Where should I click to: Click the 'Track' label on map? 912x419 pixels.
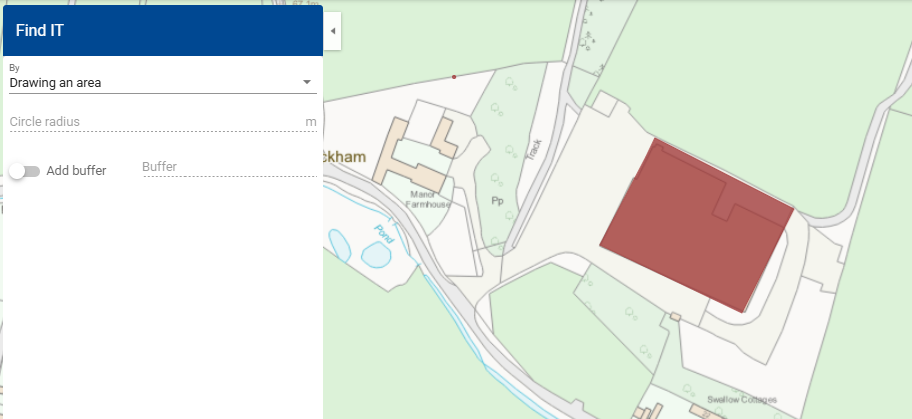pyautogui.click(x=536, y=148)
